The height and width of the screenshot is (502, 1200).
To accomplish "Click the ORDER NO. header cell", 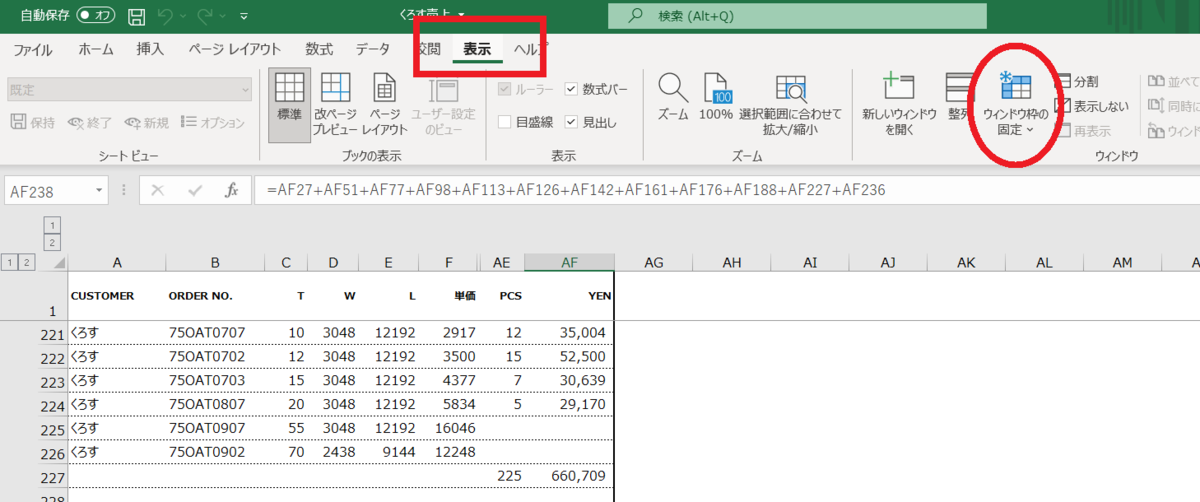I will (x=215, y=296).
